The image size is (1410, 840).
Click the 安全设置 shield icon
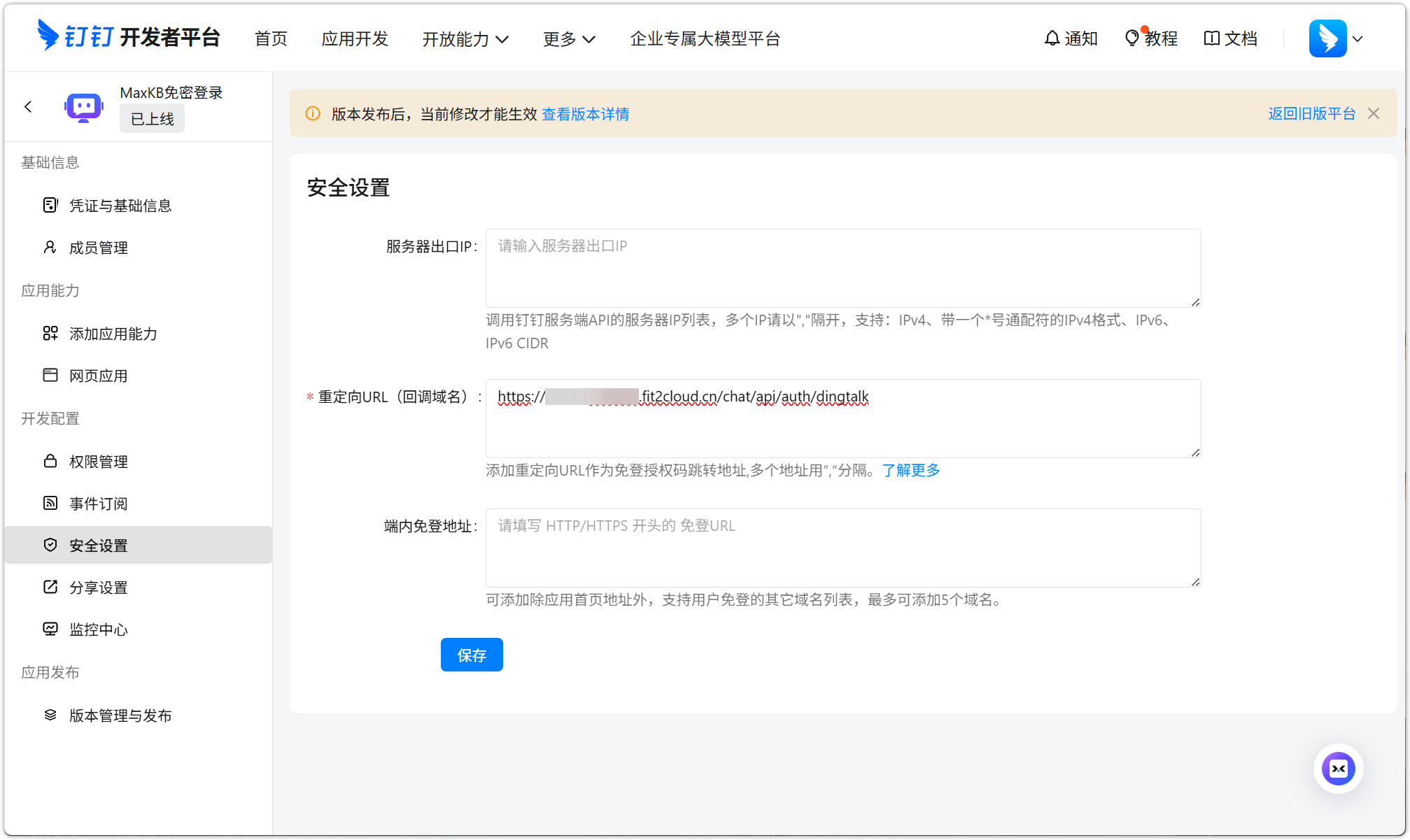[x=50, y=545]
